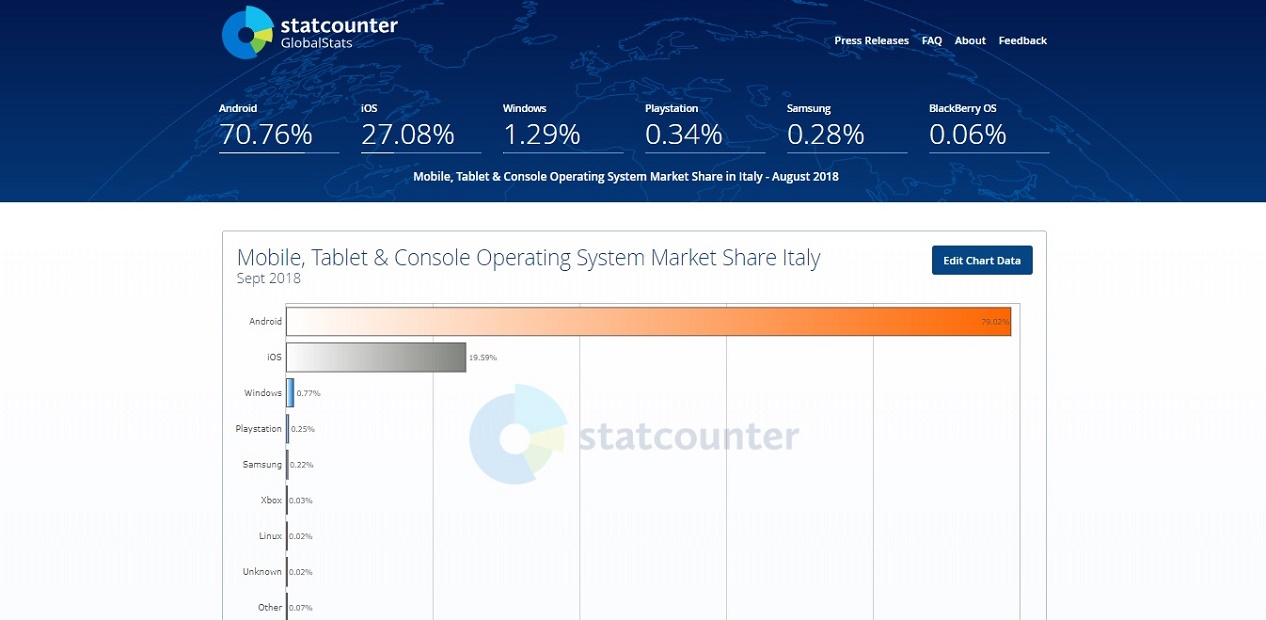Select the Android 70.76% stat
The image size is (1266, 620).
pyautogui.click(x=279, y=127)
